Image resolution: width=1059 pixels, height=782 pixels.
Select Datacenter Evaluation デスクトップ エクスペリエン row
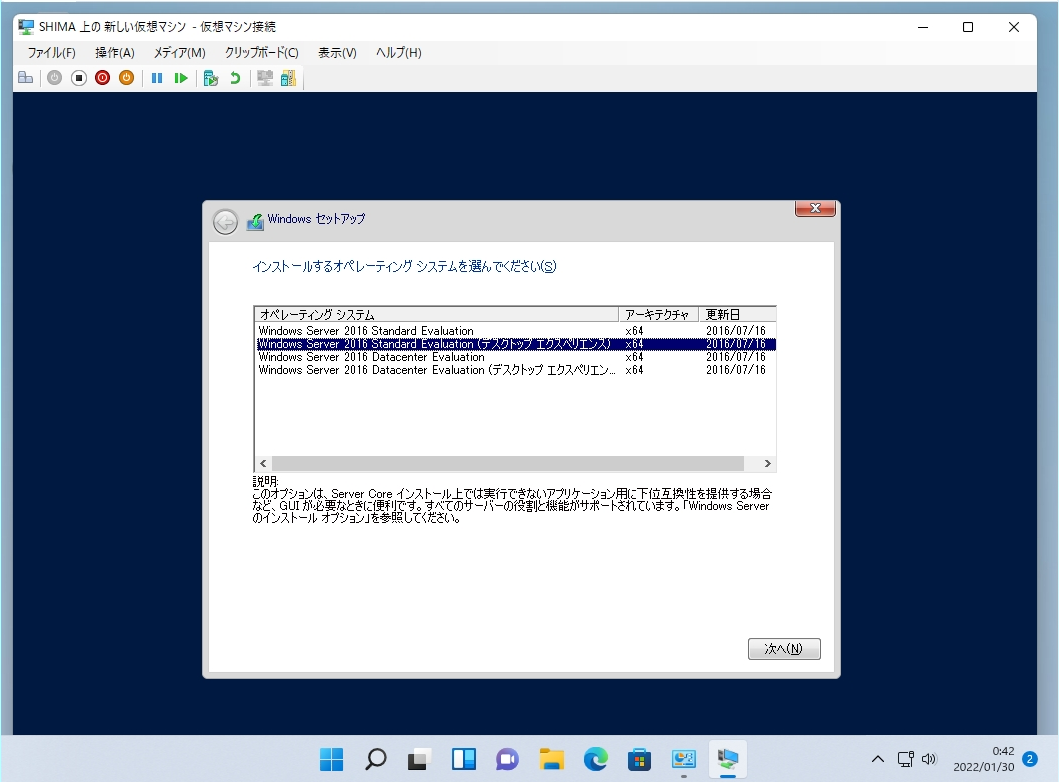[516, 370]
